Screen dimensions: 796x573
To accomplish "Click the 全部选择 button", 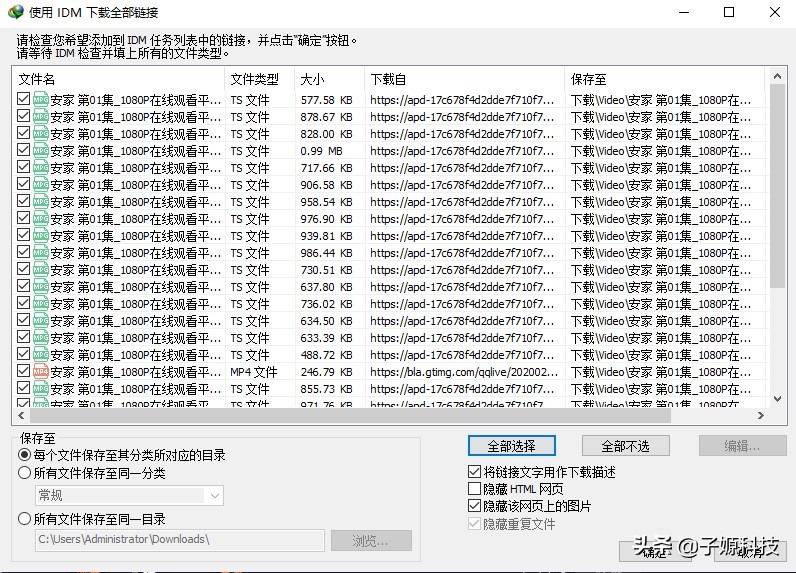I will (512, 446).
